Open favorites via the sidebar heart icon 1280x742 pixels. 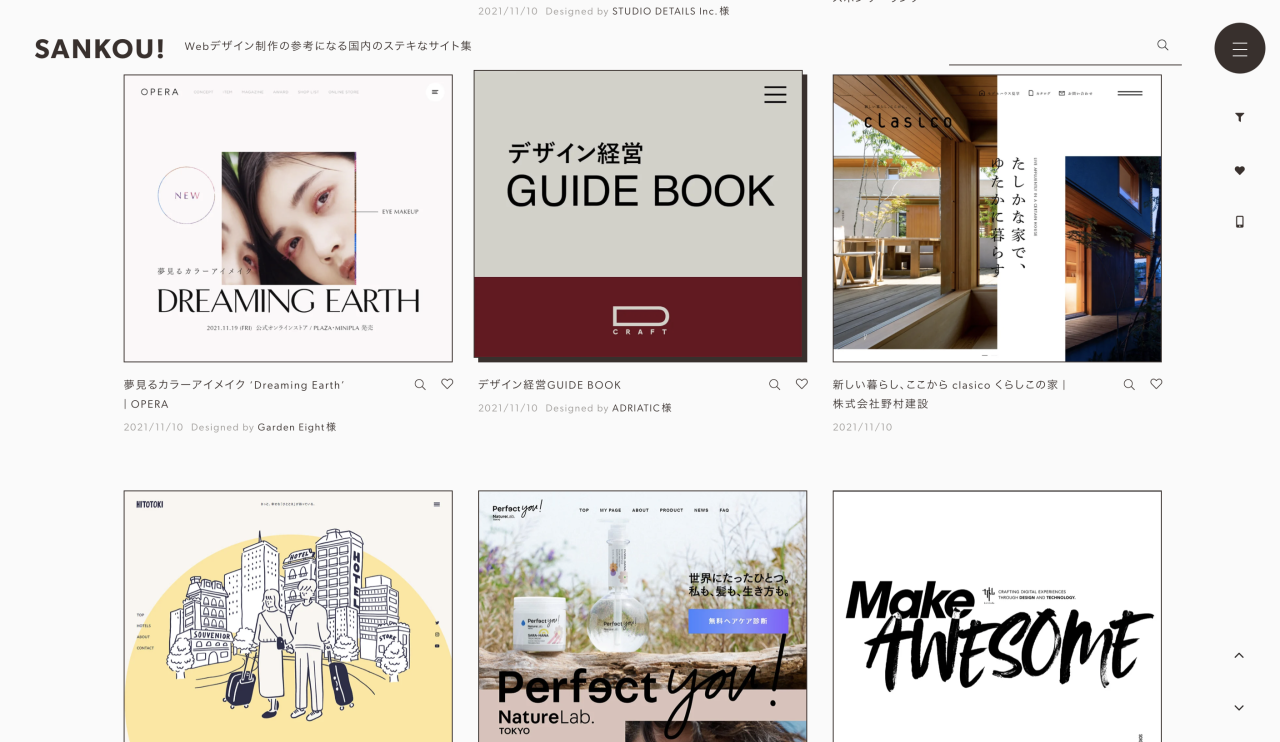point(1239,170)
